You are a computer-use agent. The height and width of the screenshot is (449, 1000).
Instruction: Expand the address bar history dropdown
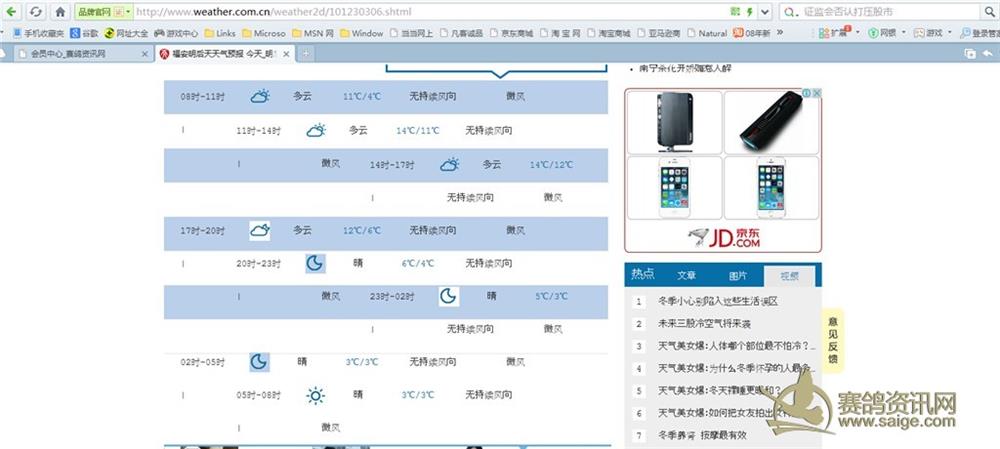(765, 12)
